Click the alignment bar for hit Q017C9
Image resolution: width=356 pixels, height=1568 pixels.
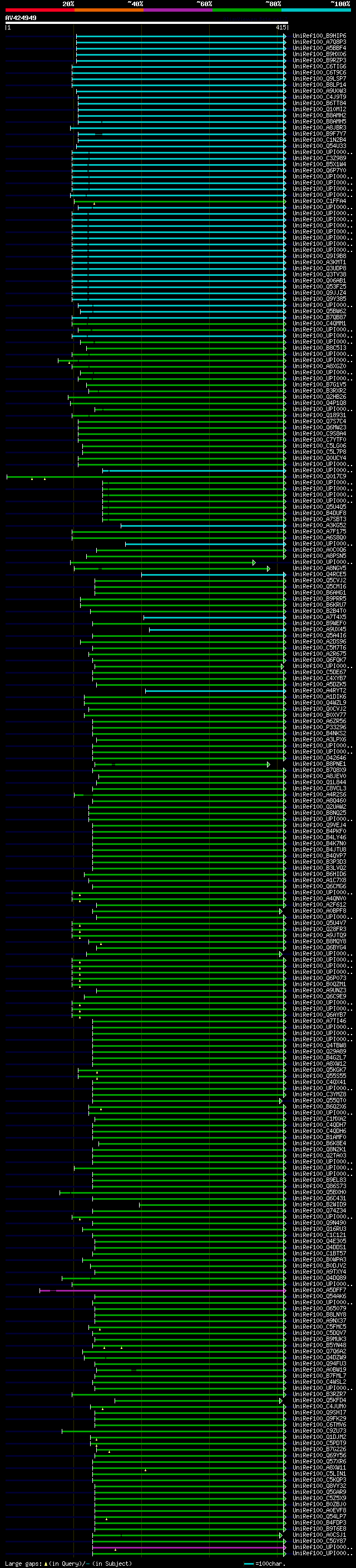pos(146,477)
